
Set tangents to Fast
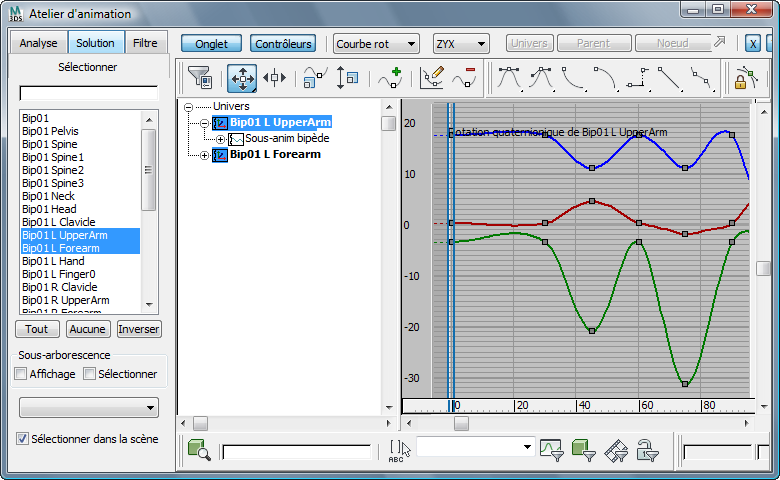pos(574,79)
